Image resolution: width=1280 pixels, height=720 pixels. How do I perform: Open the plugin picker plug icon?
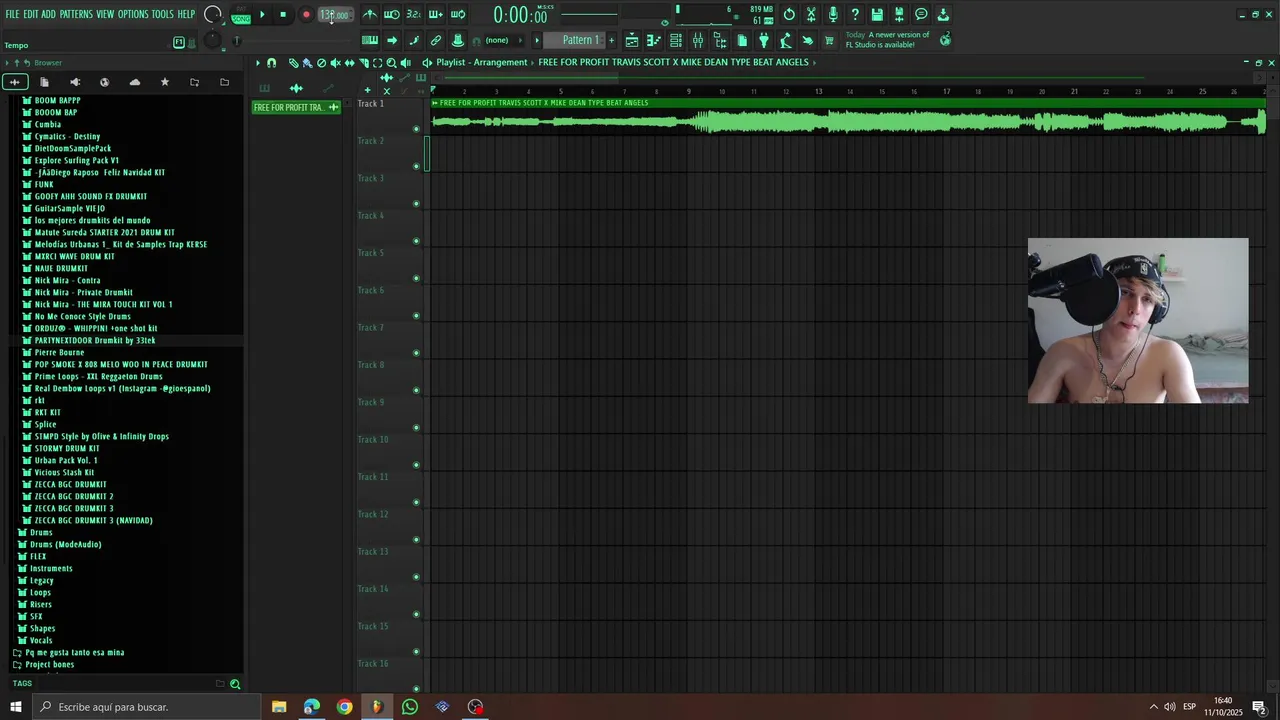(764, 40)
